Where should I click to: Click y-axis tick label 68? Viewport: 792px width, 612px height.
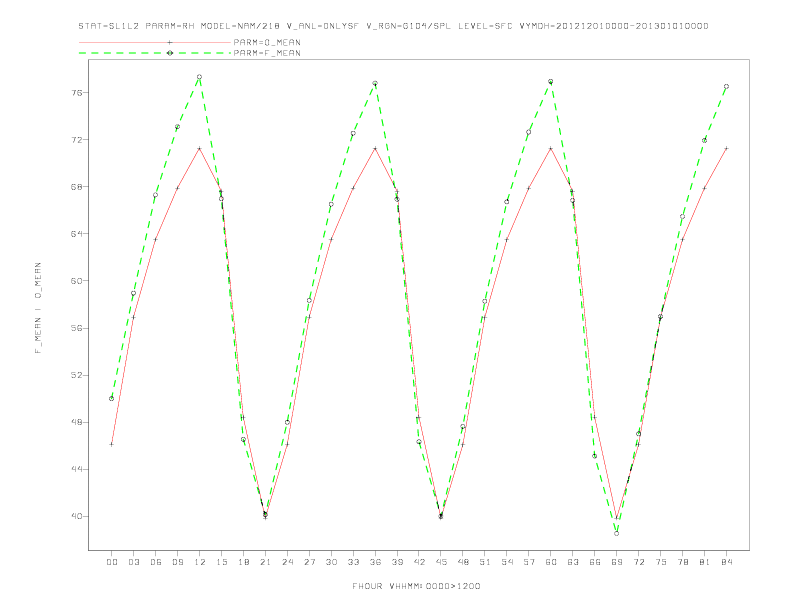pyautogui.click(x=76, y=187)
